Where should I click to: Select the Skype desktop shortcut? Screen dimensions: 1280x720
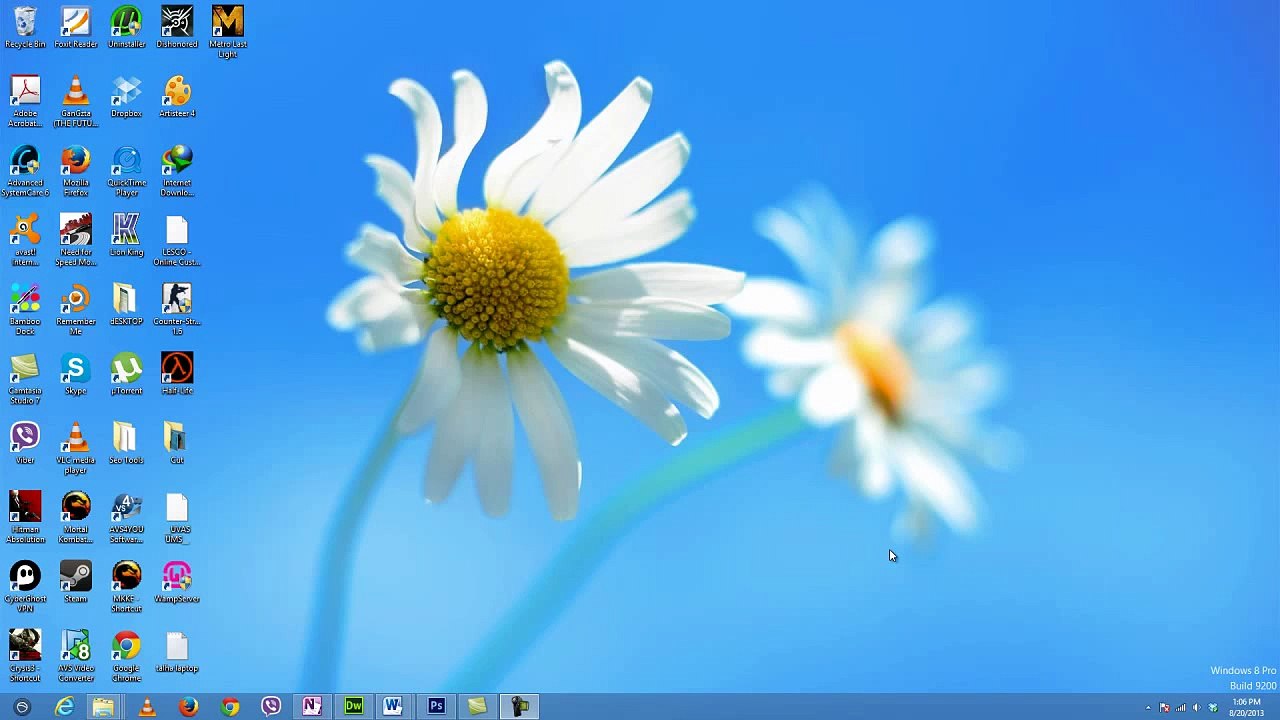[x=76, y=375]
